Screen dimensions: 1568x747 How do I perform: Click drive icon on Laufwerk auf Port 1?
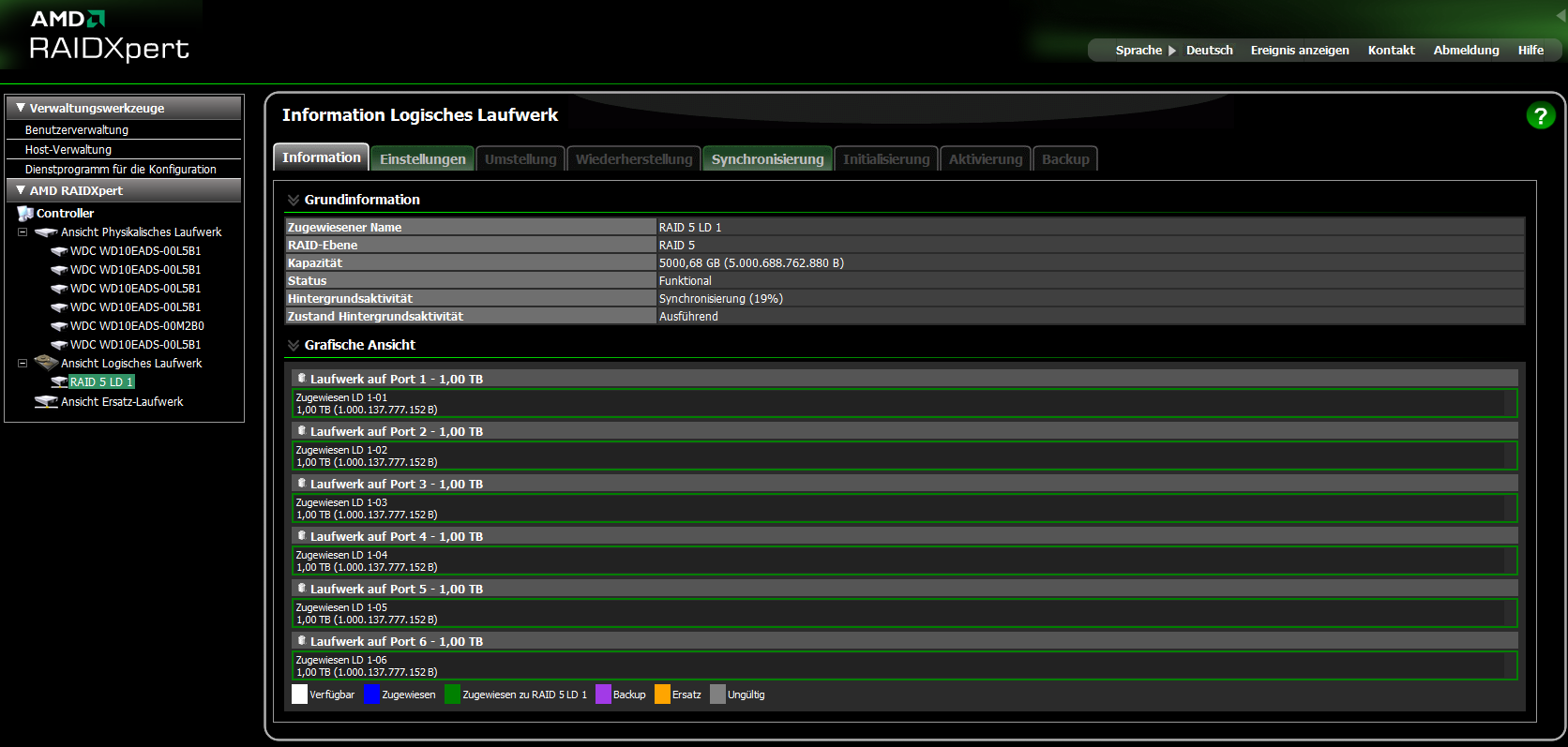302,379
